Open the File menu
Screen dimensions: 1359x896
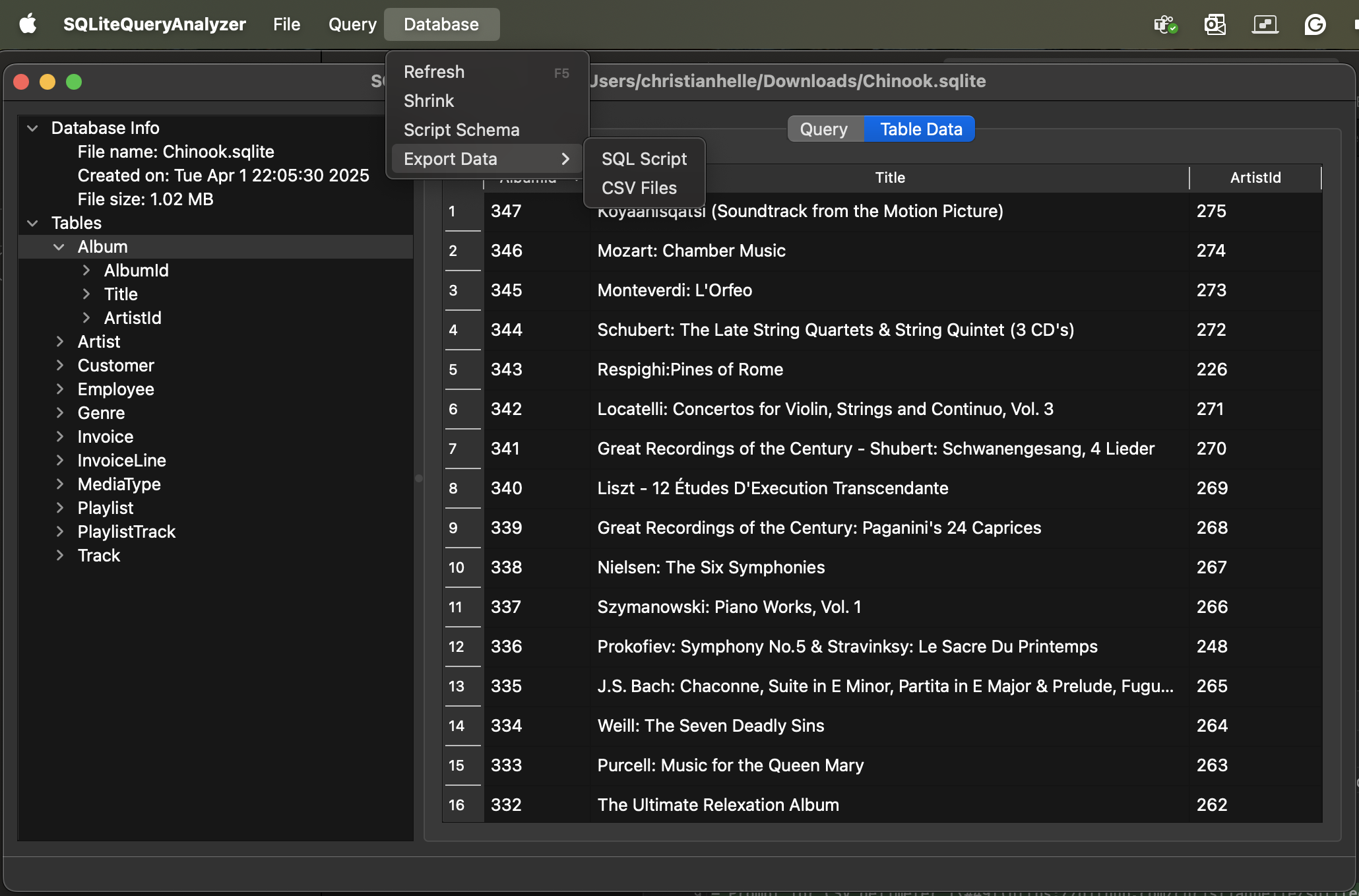[286, 24]
